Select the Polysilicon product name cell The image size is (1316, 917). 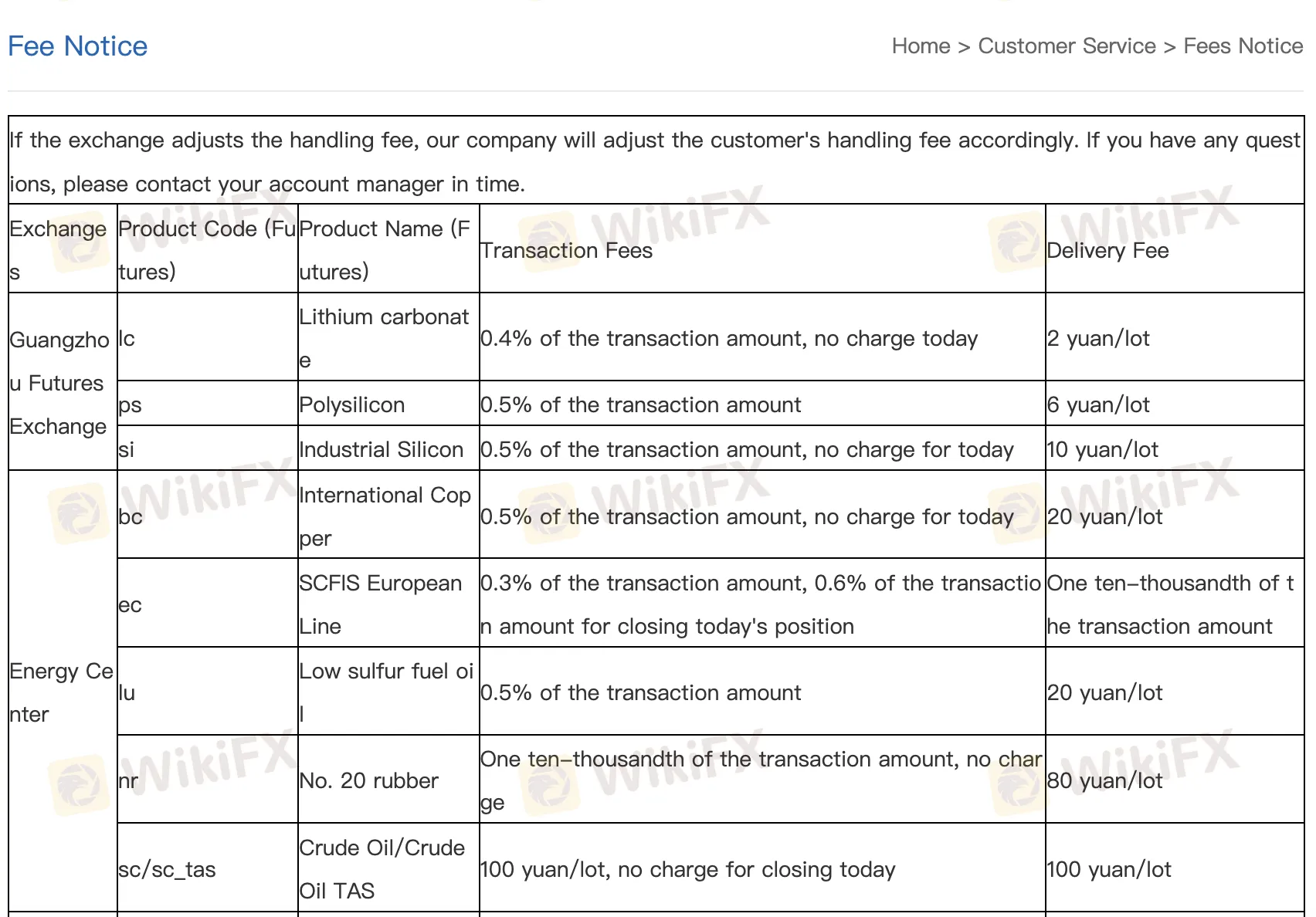tap(352, 404)
